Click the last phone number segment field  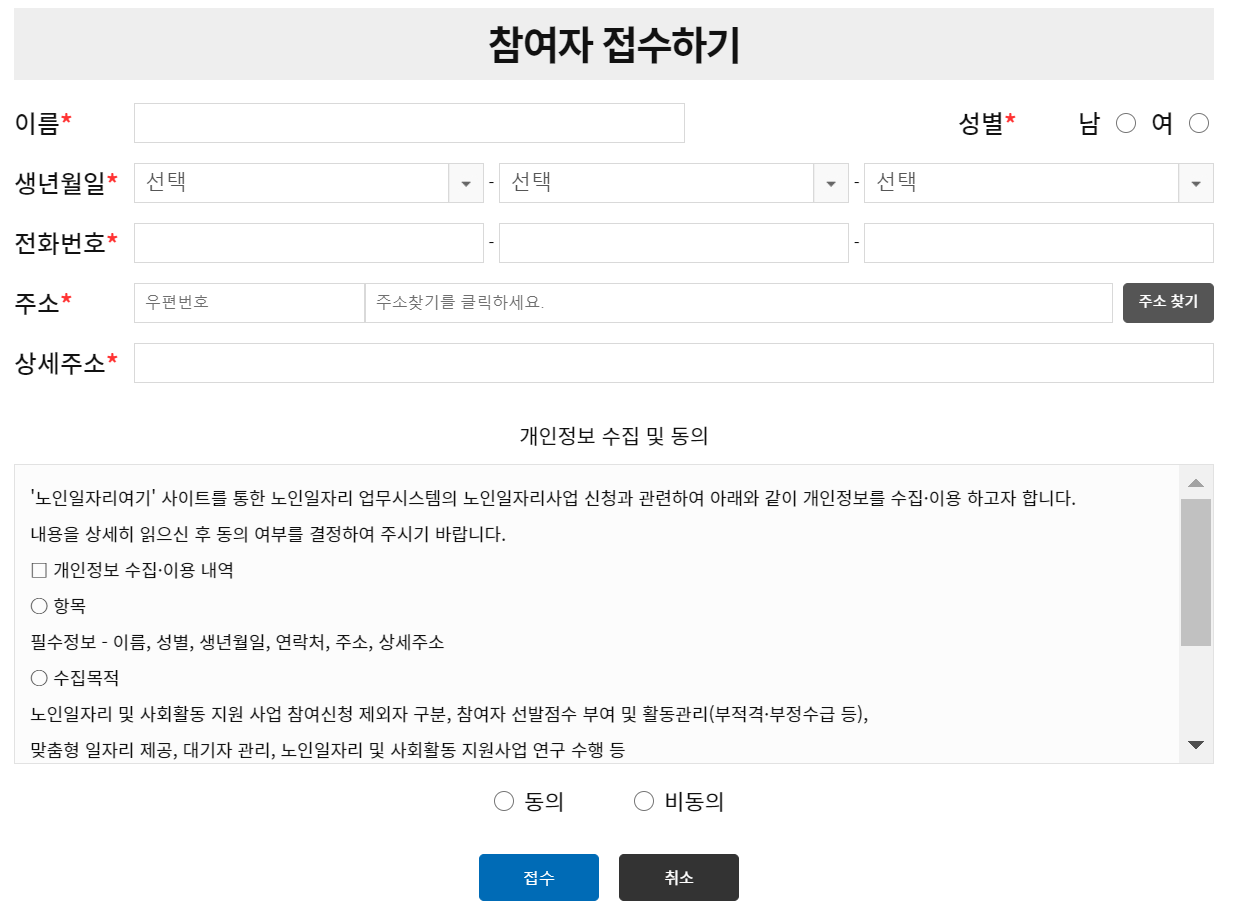pyautogui.click(x=1038, y=242)
